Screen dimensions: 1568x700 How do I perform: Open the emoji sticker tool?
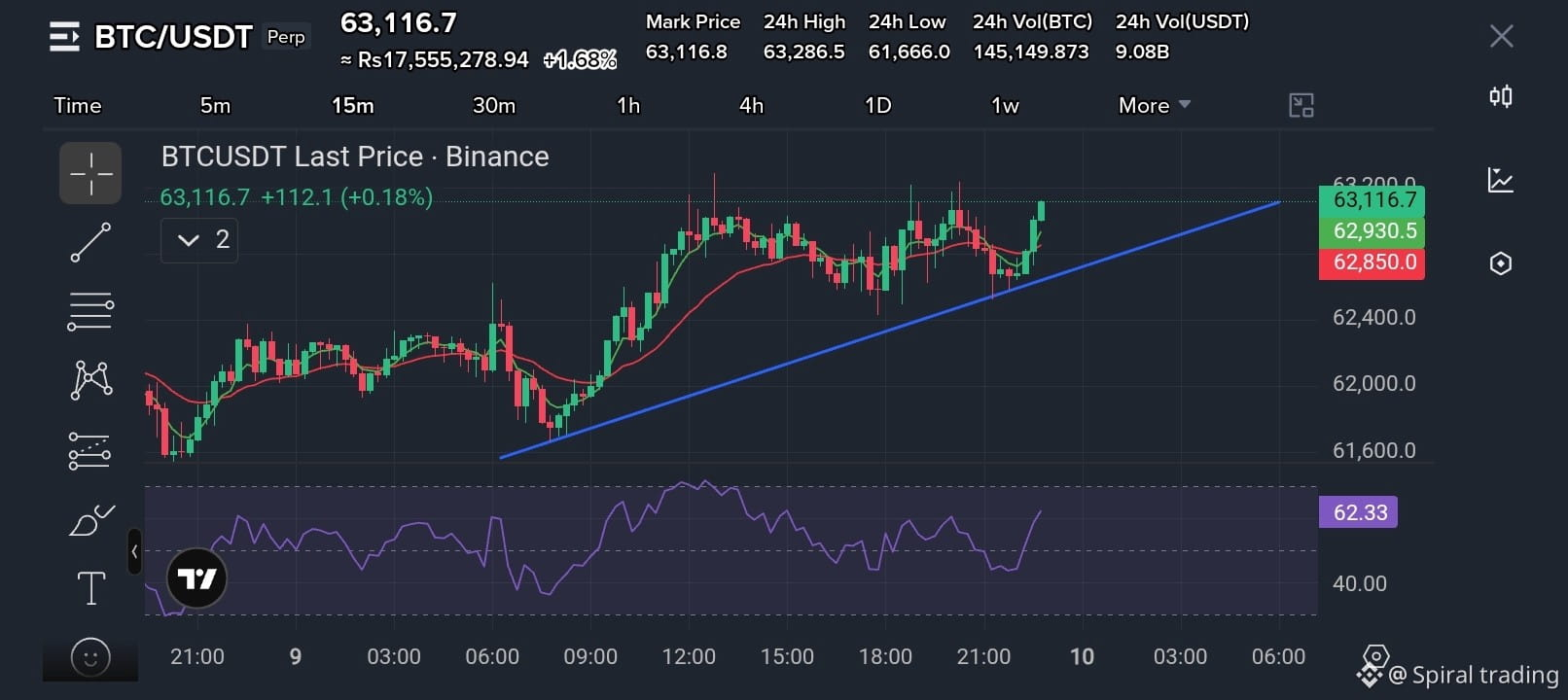click(x=90, y=657)
